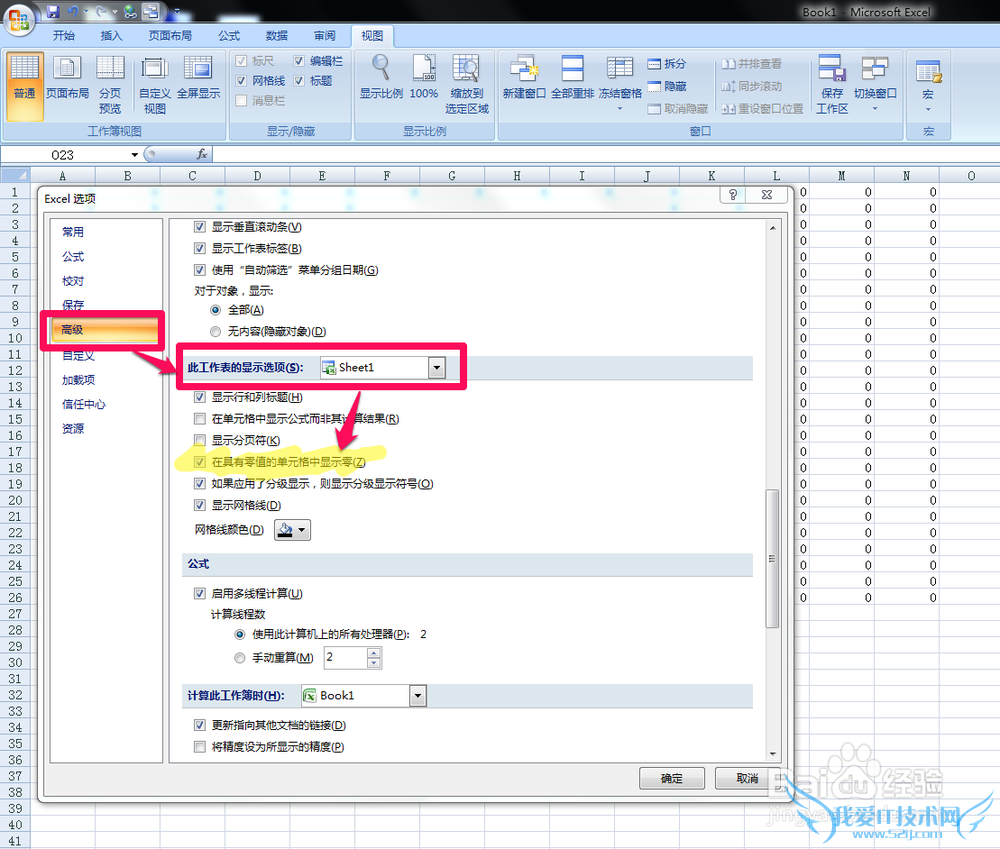Select the 普通 normal view icon

(x=25, y=85)
